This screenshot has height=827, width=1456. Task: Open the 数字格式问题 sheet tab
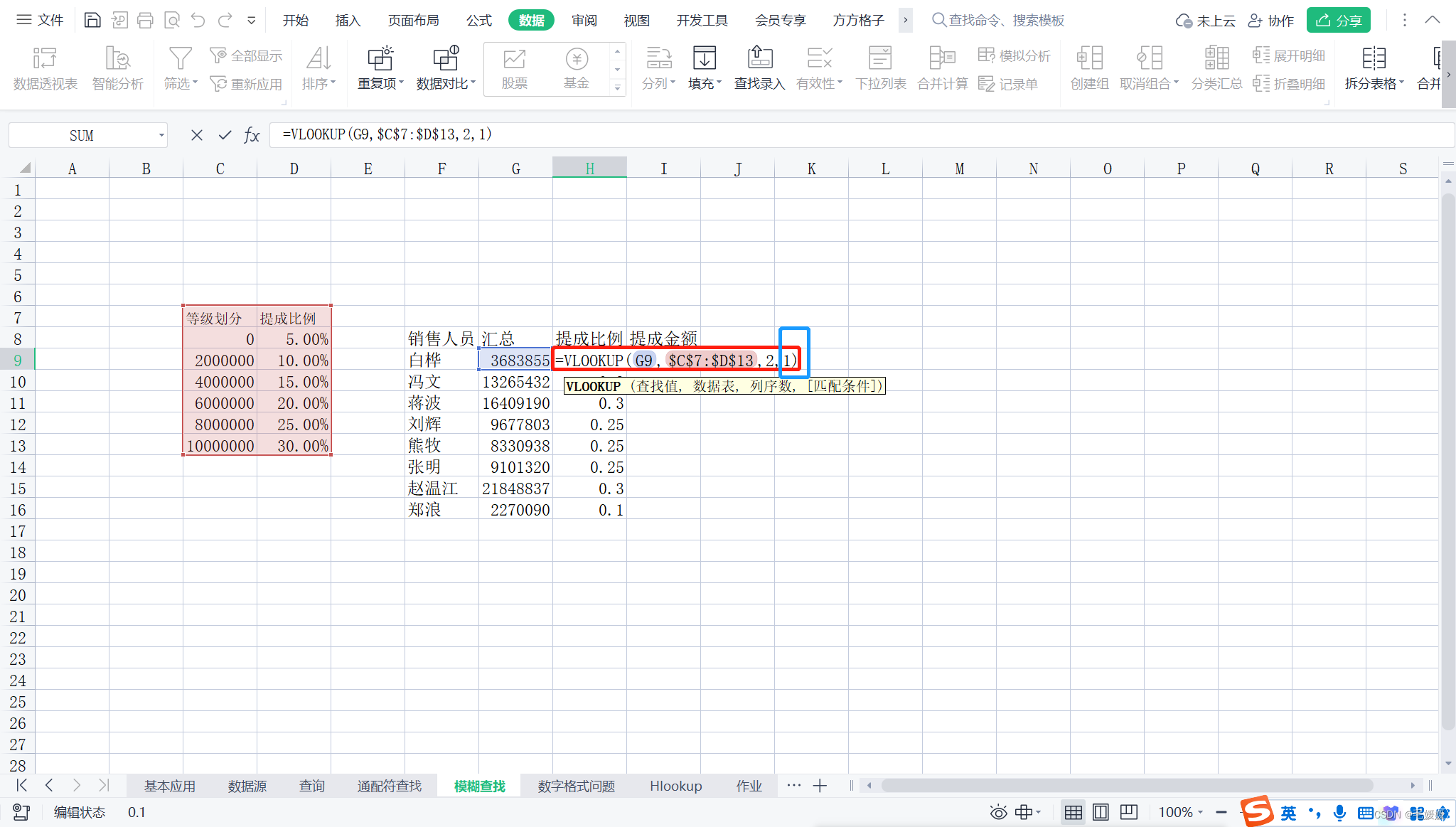(x=576, y=786)
